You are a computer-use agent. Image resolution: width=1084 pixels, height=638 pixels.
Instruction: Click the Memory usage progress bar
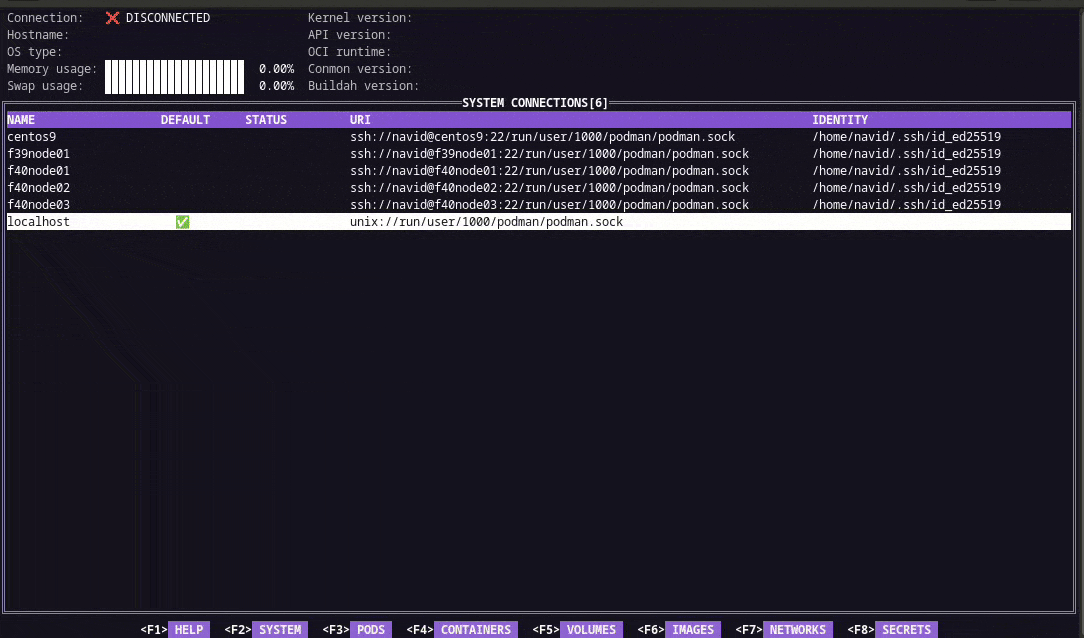point(174,68)
